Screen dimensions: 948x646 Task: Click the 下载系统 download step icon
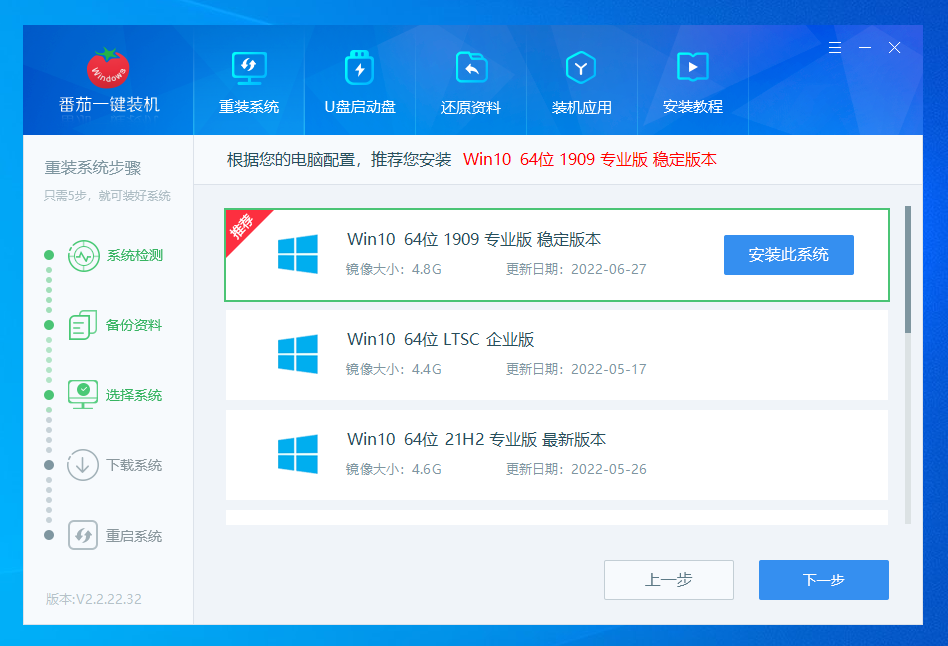tap(83, 465)
